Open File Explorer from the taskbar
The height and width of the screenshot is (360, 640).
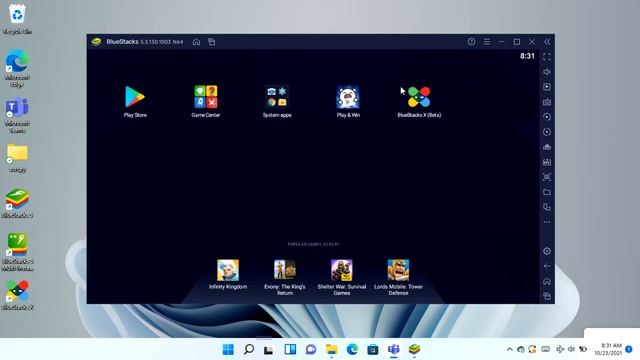(331, 349)
